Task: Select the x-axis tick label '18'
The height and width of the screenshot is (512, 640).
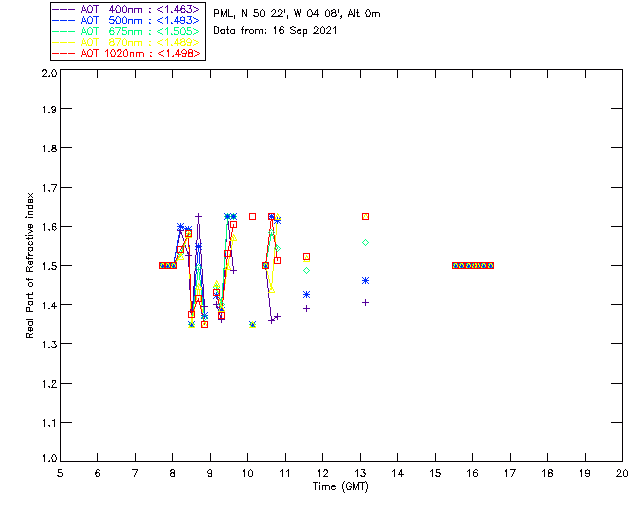Action: [x=547, y=473]
